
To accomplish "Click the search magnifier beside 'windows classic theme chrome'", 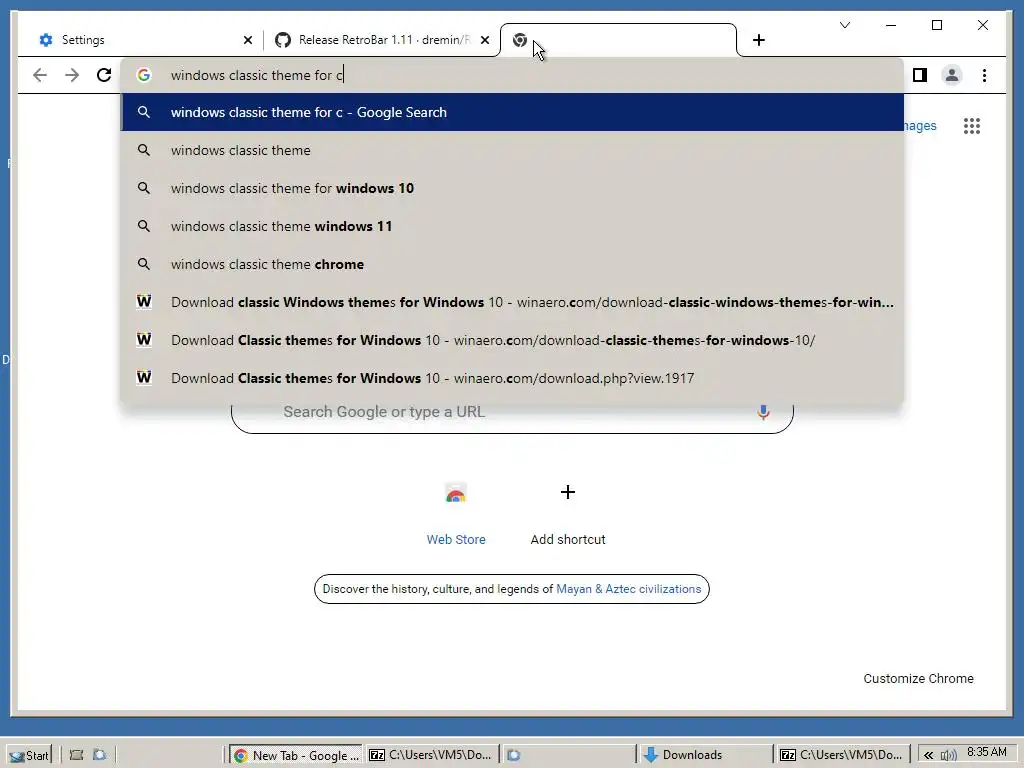I will tap(144, 264).
